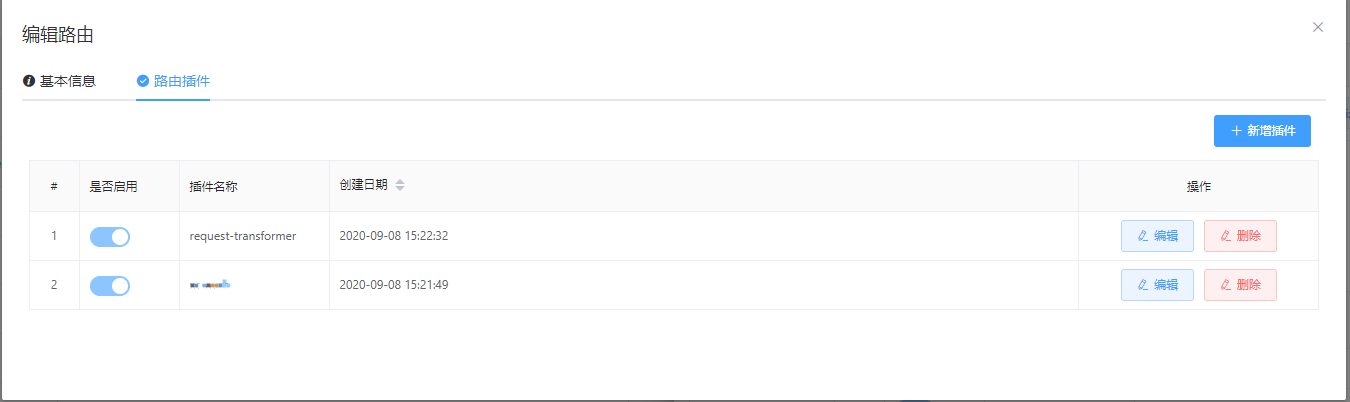
Task: Click the delete icon in row 1 删除
Action: tap(1226, 236)
